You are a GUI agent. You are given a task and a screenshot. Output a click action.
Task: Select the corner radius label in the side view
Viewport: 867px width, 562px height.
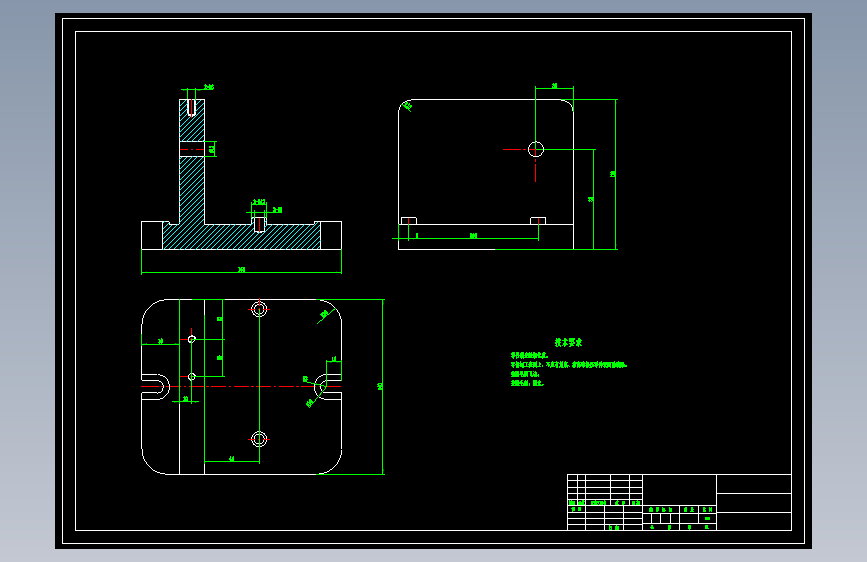tap(409, 106)
